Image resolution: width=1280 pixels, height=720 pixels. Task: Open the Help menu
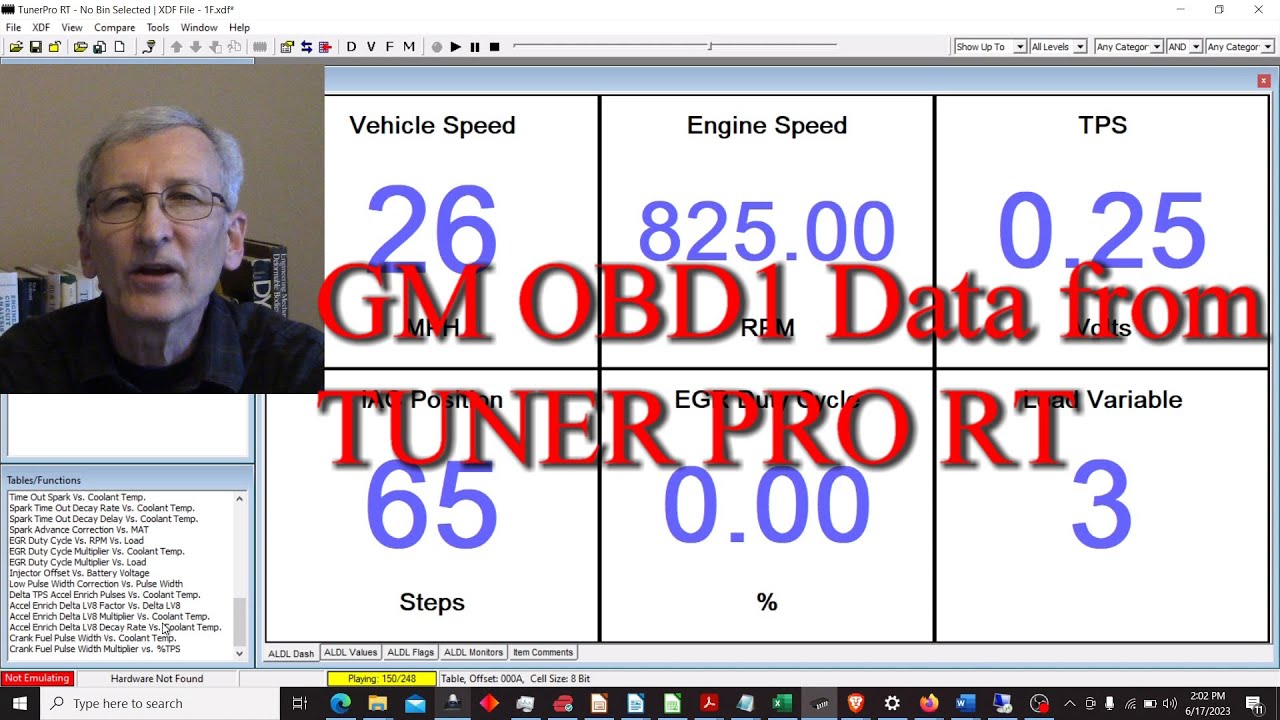coord(239,28)
